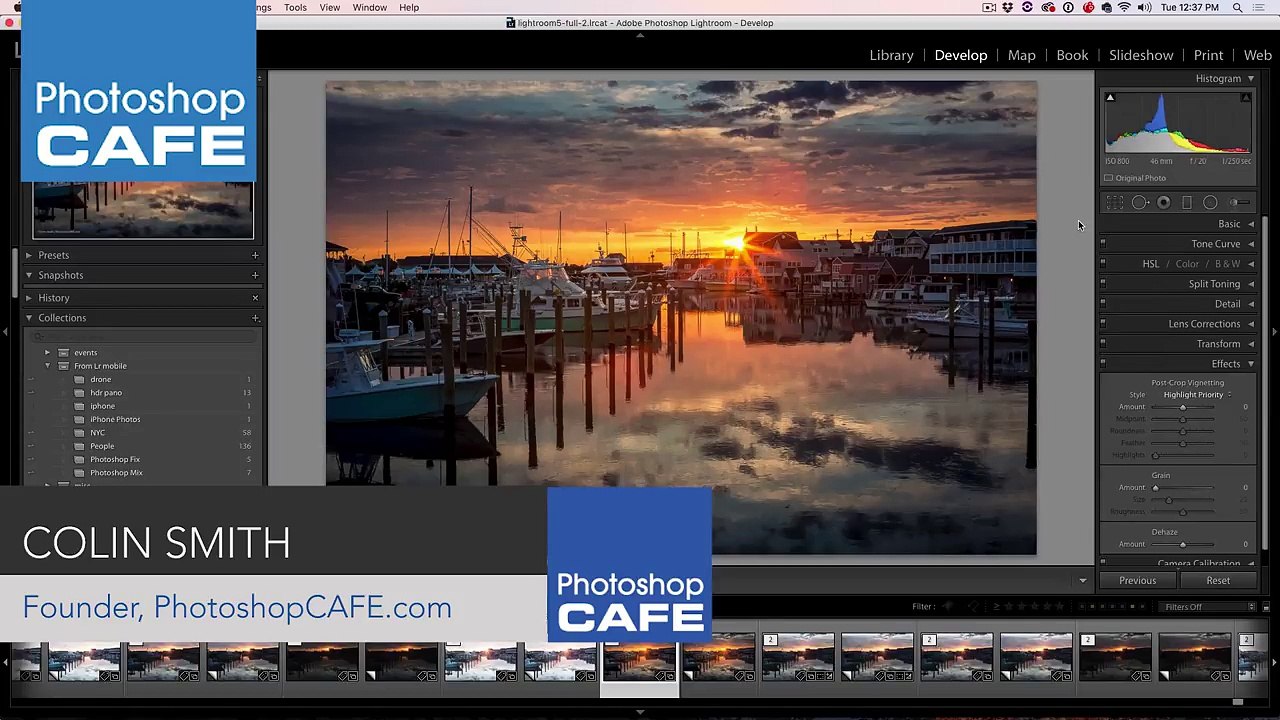Image resolution: width=1280 pixels, height=720 pixels.
Task: Select the Graduated Filter tool
Action: (x=1187, y=203)
